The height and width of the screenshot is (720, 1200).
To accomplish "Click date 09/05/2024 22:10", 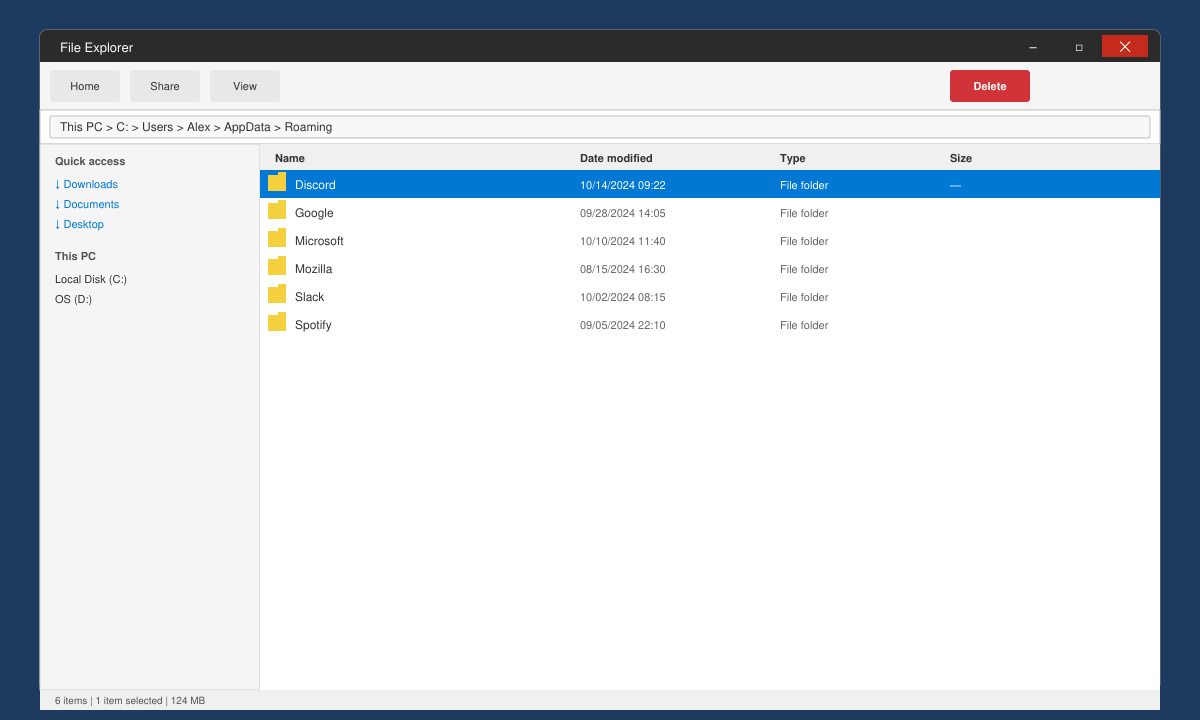I will (x=623, y=325).
